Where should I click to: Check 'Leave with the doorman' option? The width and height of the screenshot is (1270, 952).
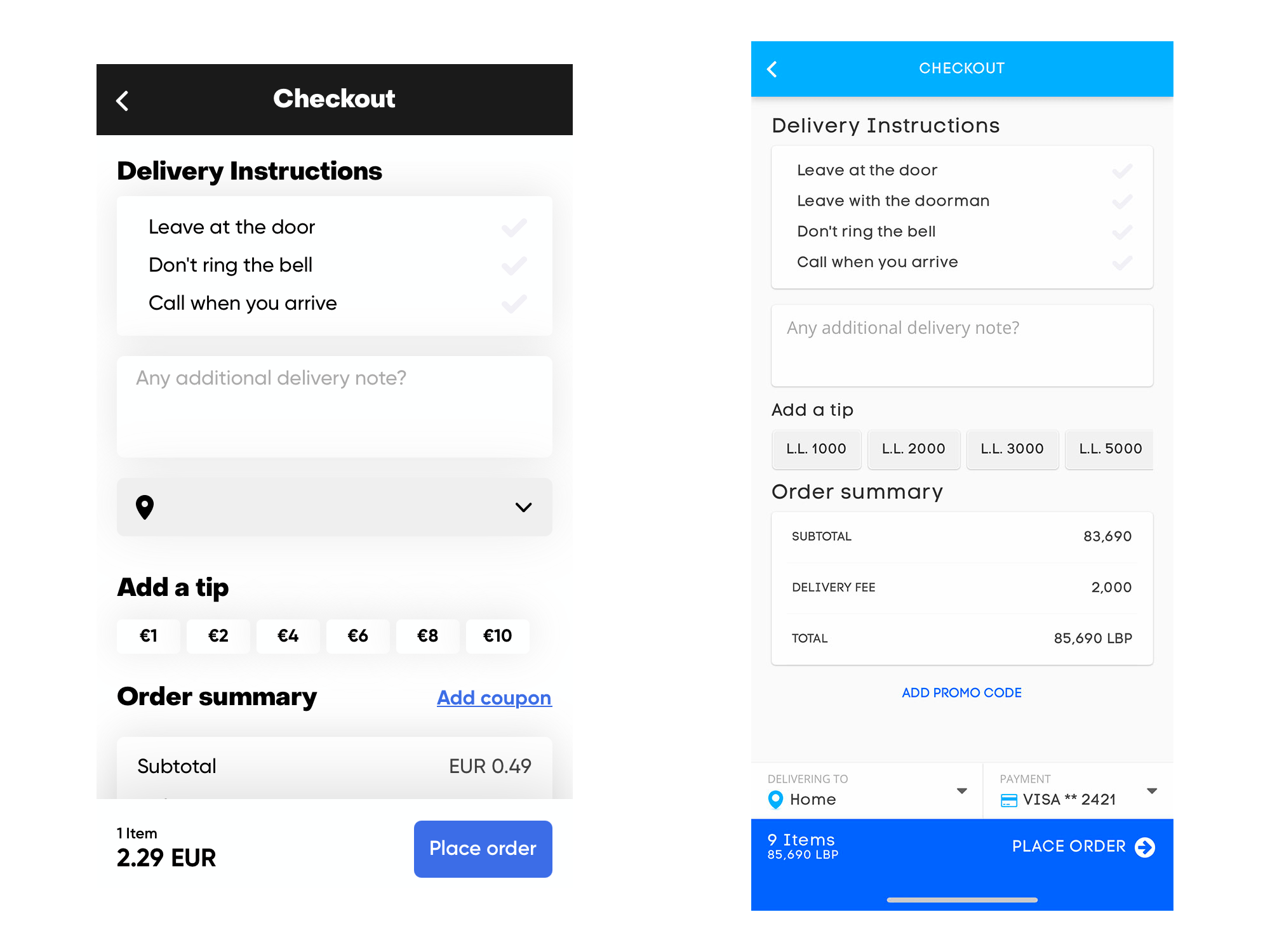(1122, 201)
